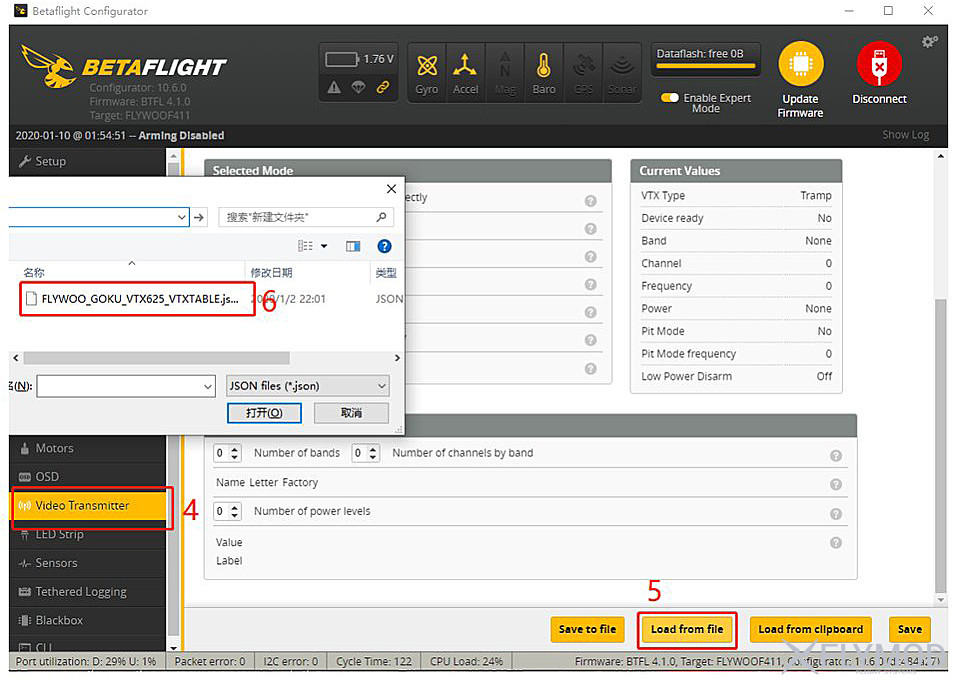Click help icon for Number of bands row
Screen dimensions: 957x681
[x=836, y=456]
